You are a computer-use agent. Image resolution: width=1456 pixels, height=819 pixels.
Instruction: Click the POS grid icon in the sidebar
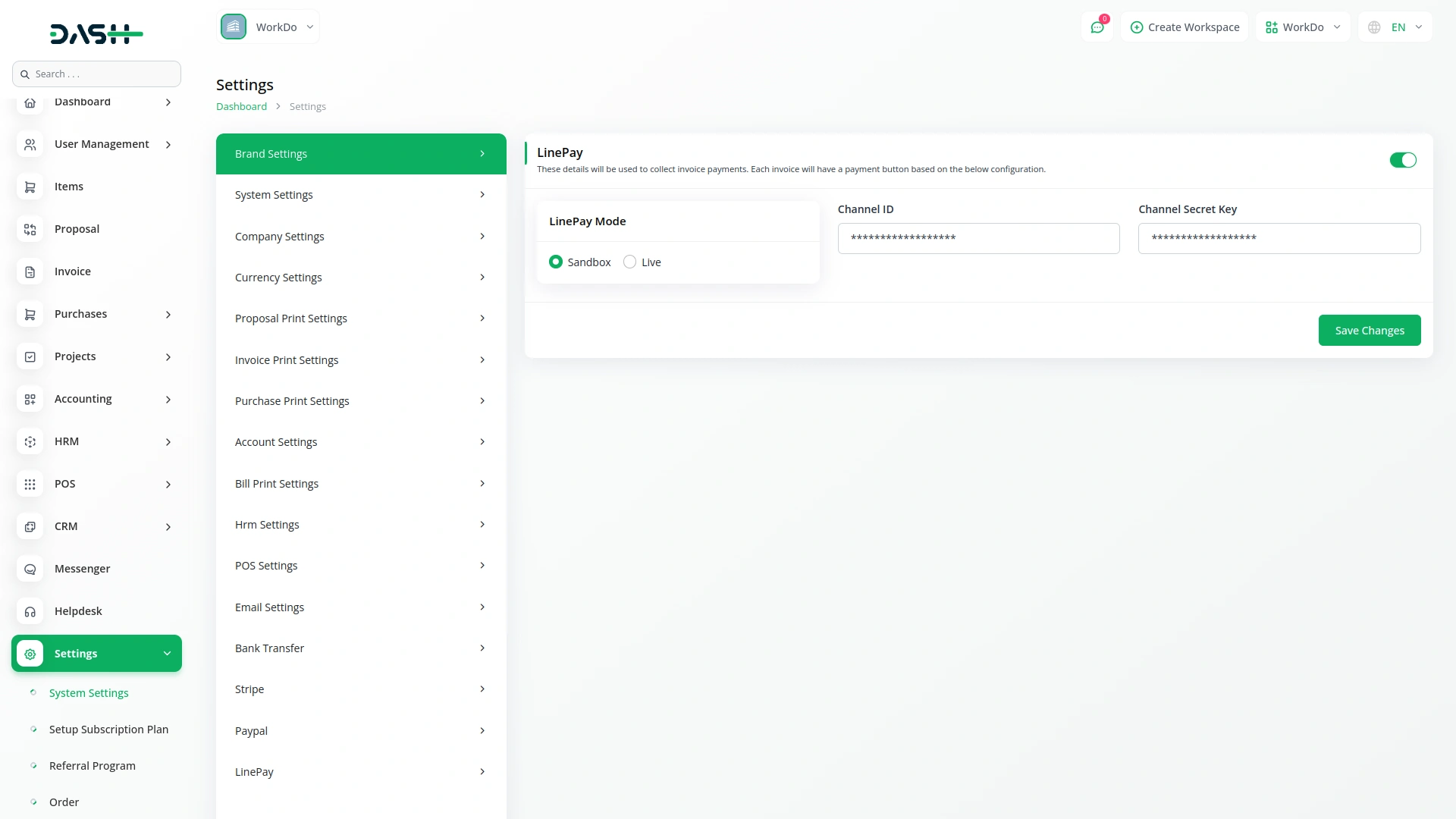[30, 484]
